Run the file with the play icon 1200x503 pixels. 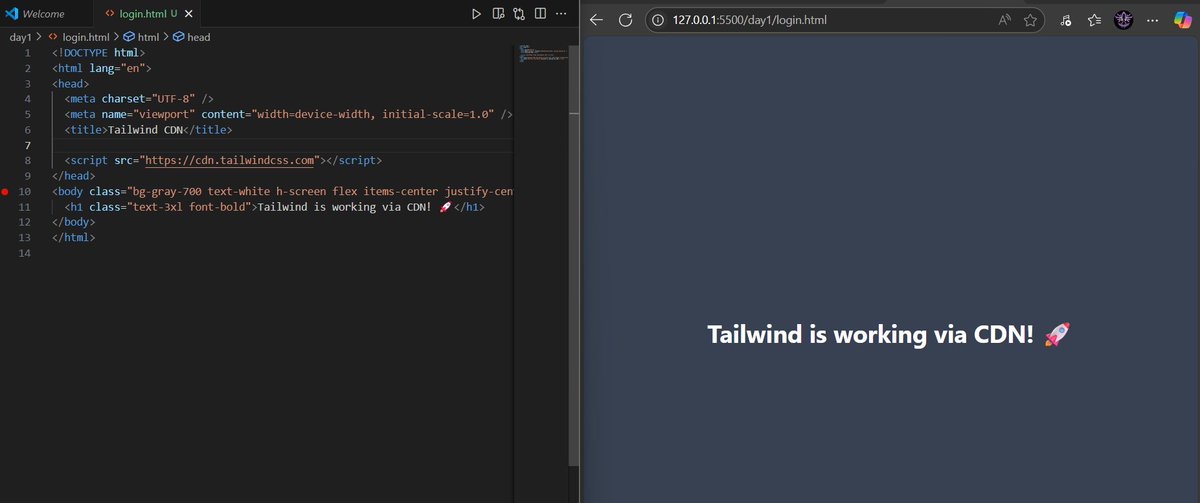click(476, 14)
